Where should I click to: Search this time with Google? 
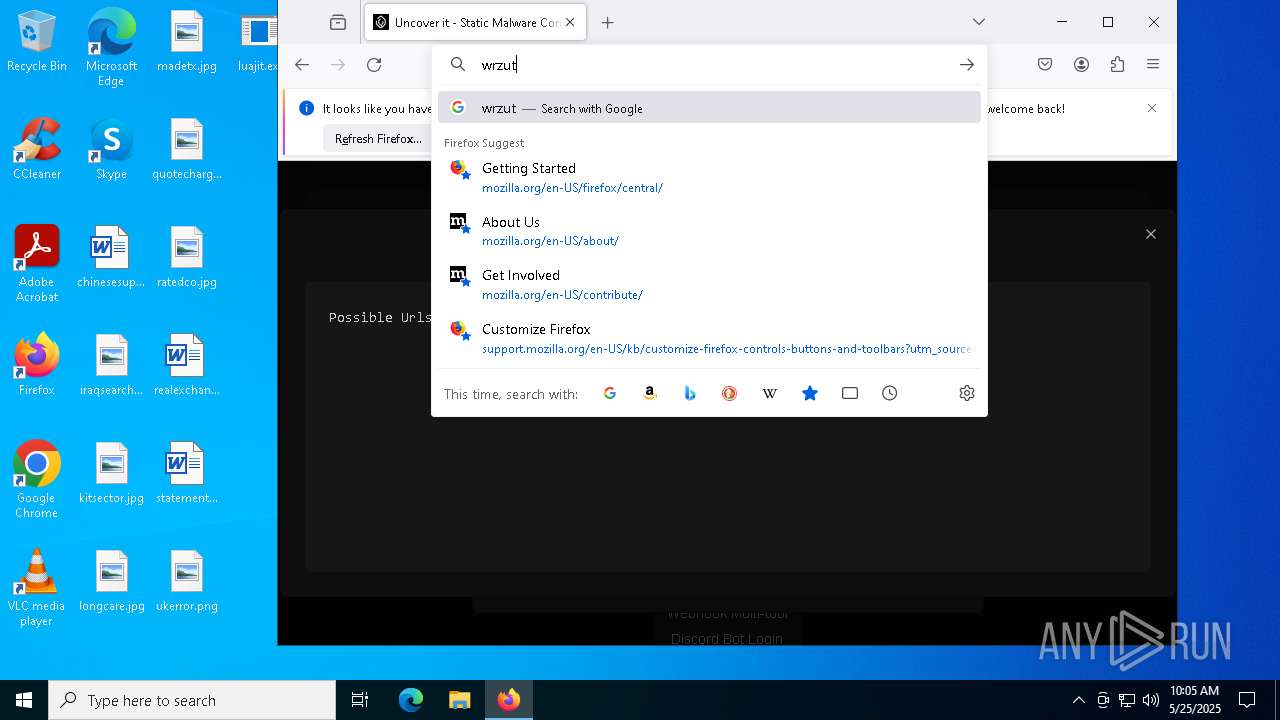pos(610,393)
